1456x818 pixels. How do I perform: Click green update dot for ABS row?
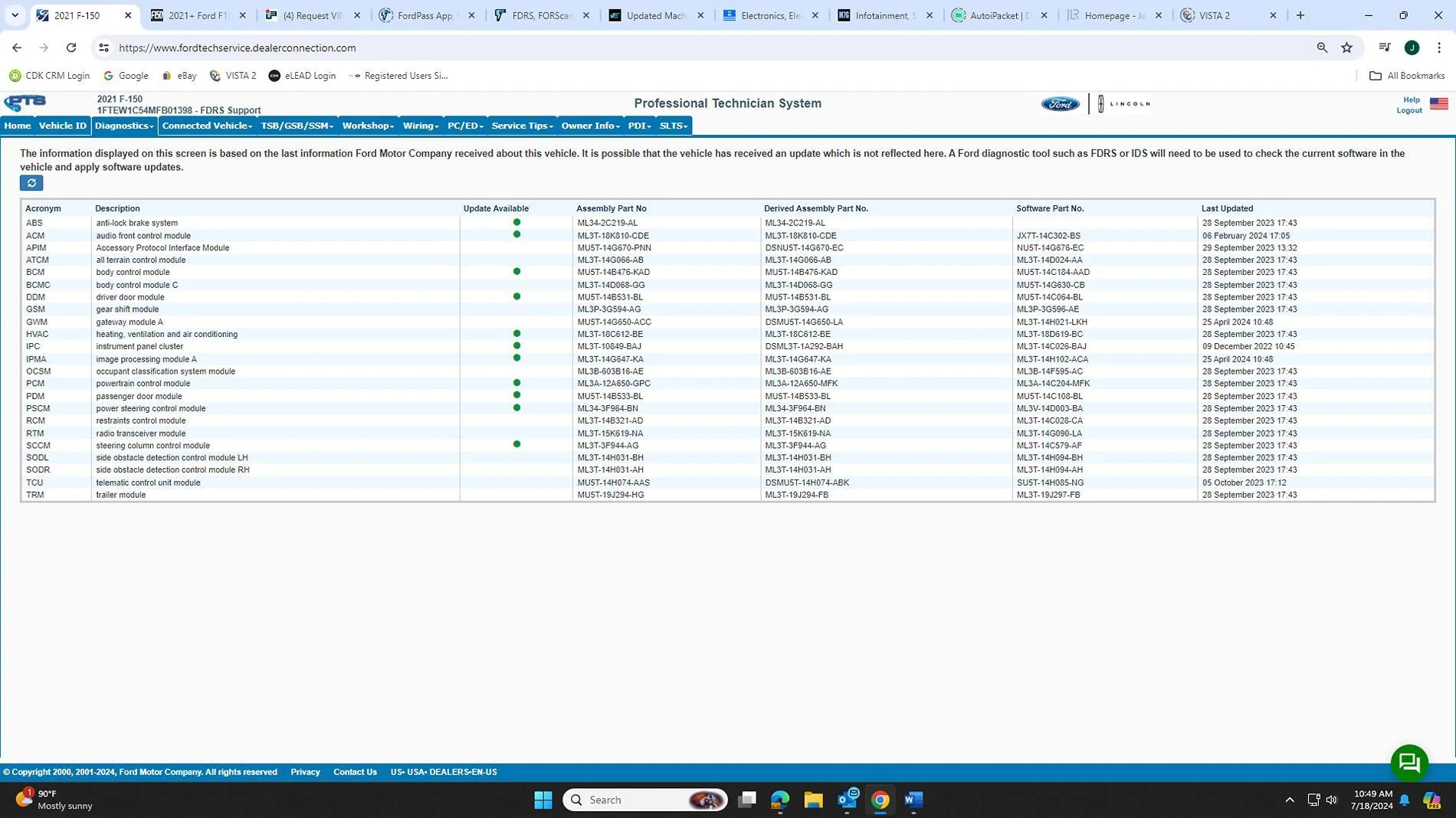516,222
